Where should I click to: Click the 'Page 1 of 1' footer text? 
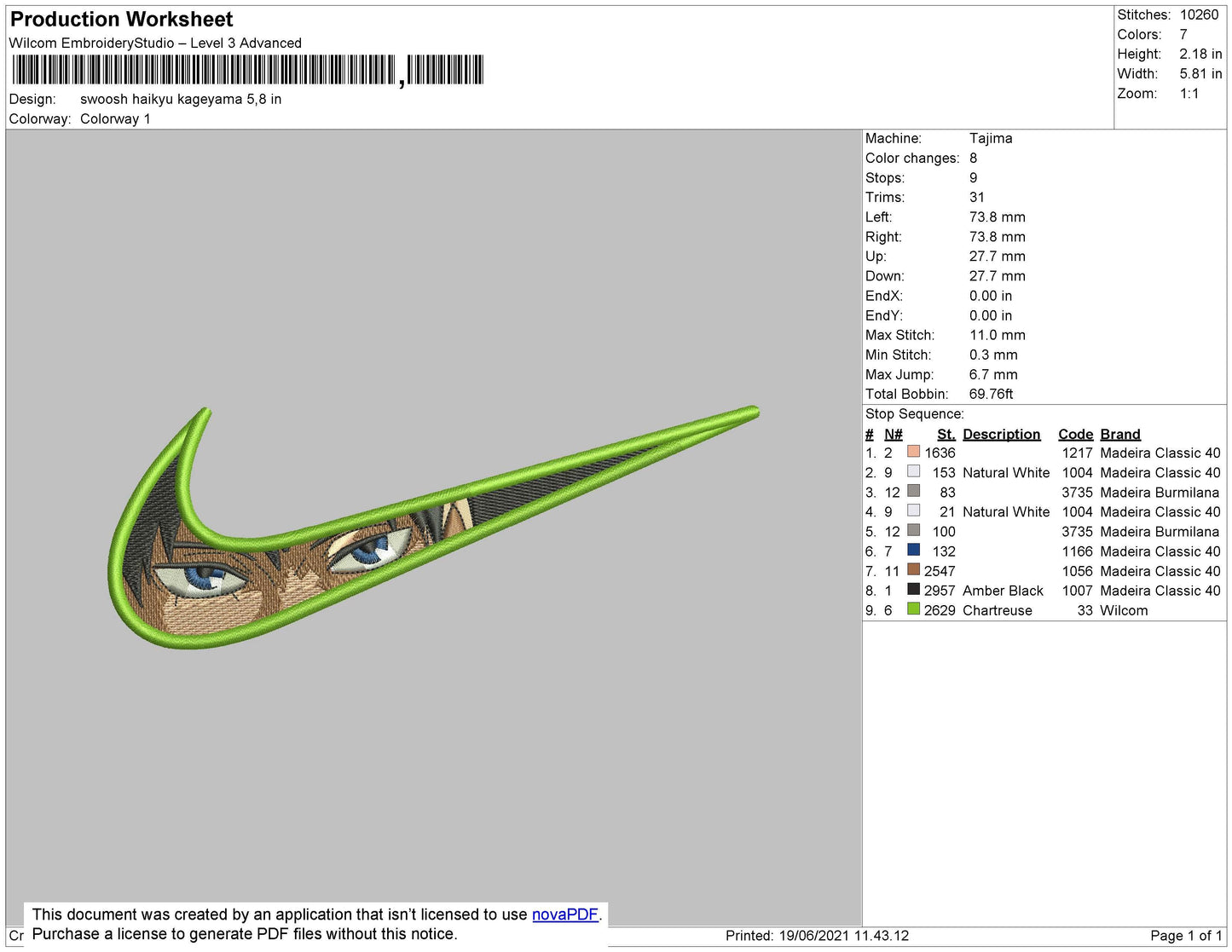[1187, 935]
